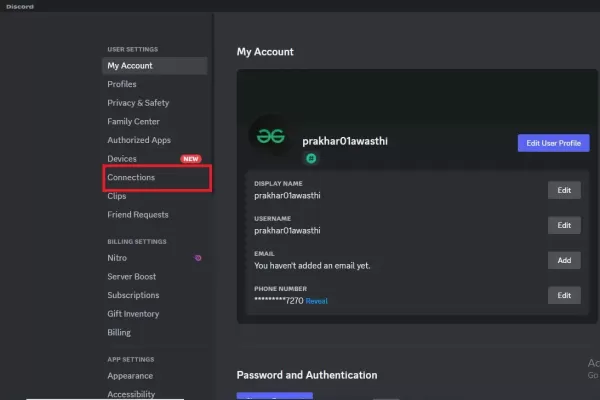This screenshot has height=400, width=600.
Task: Click the My Account page heading
Action: pyautogui.click(x=265, y=52)
